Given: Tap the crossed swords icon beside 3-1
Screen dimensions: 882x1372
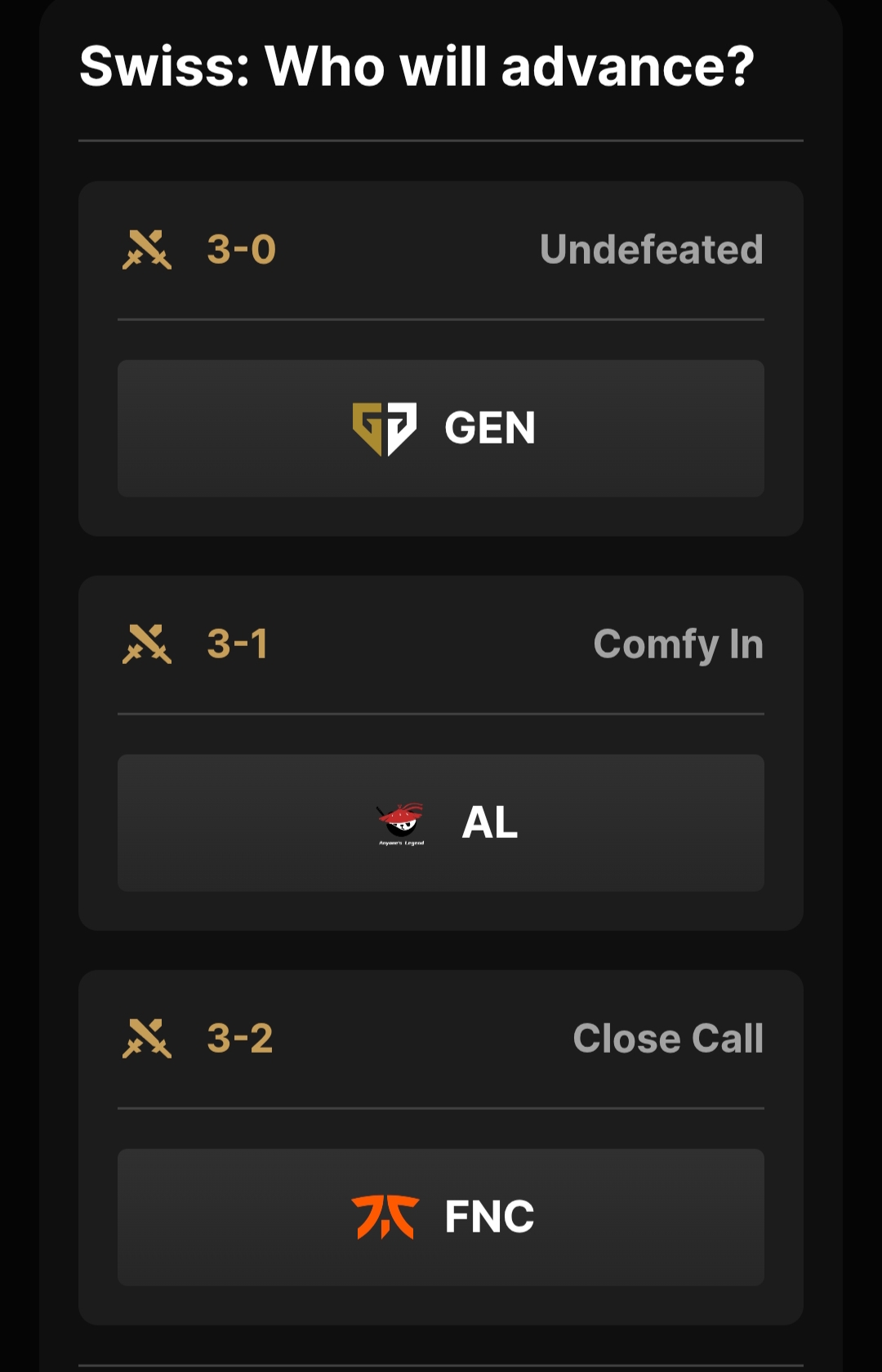Looking at the screenshot, I should click(x=147, y=644).
